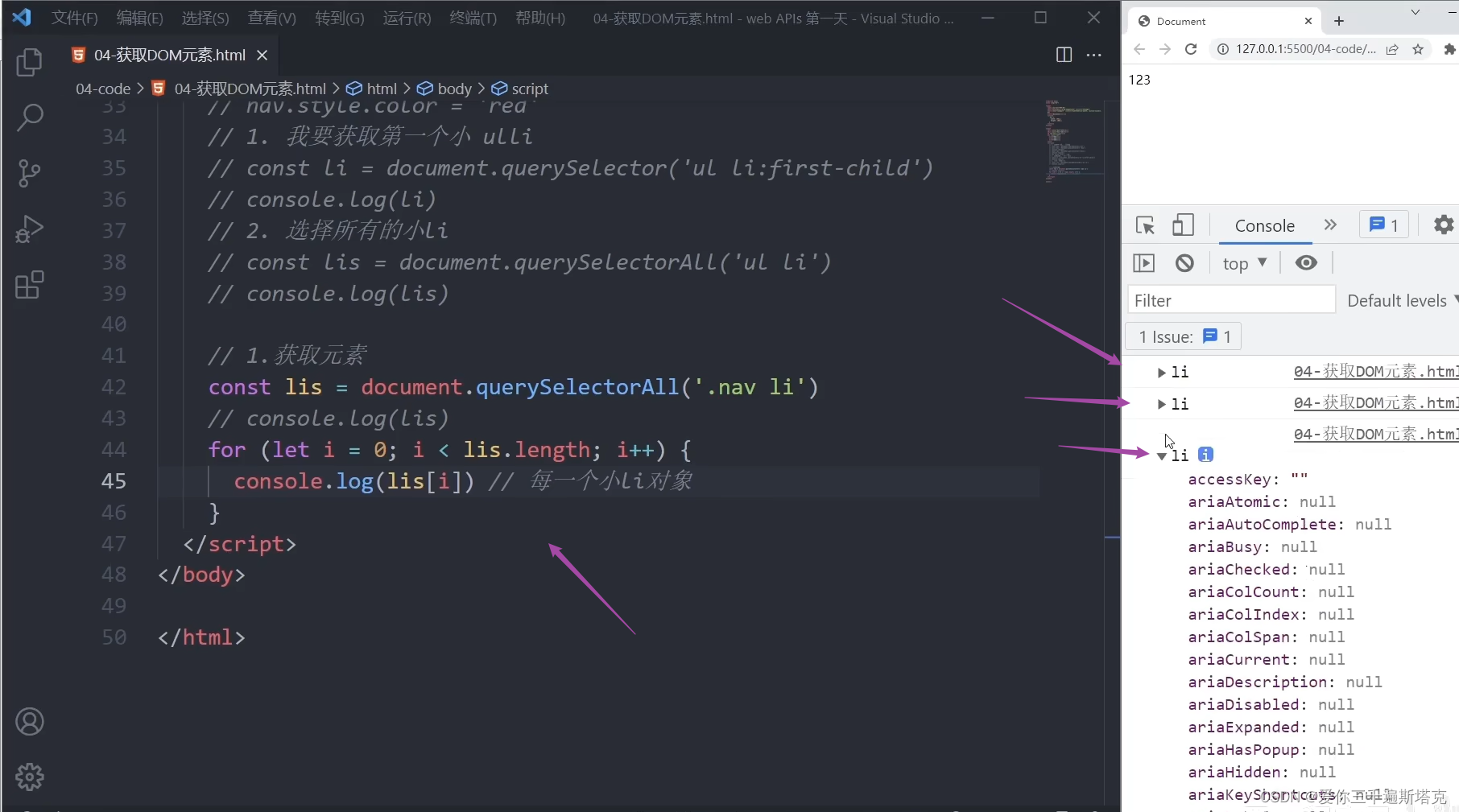This screenshot has height=812, width=1459.
Task: Open the issues counter badge in the DevTools toolbar
Action: point(1384,225)
